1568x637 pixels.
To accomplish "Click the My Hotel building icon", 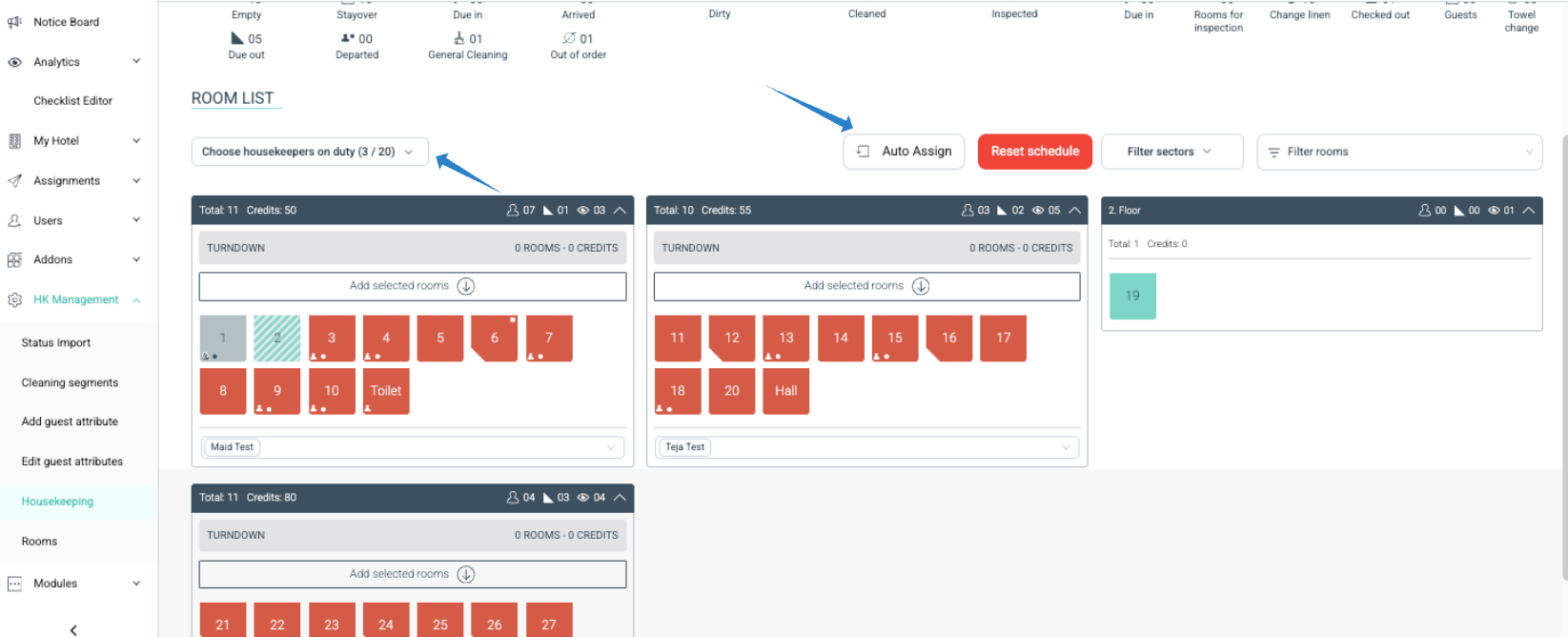I will (14, 141).
